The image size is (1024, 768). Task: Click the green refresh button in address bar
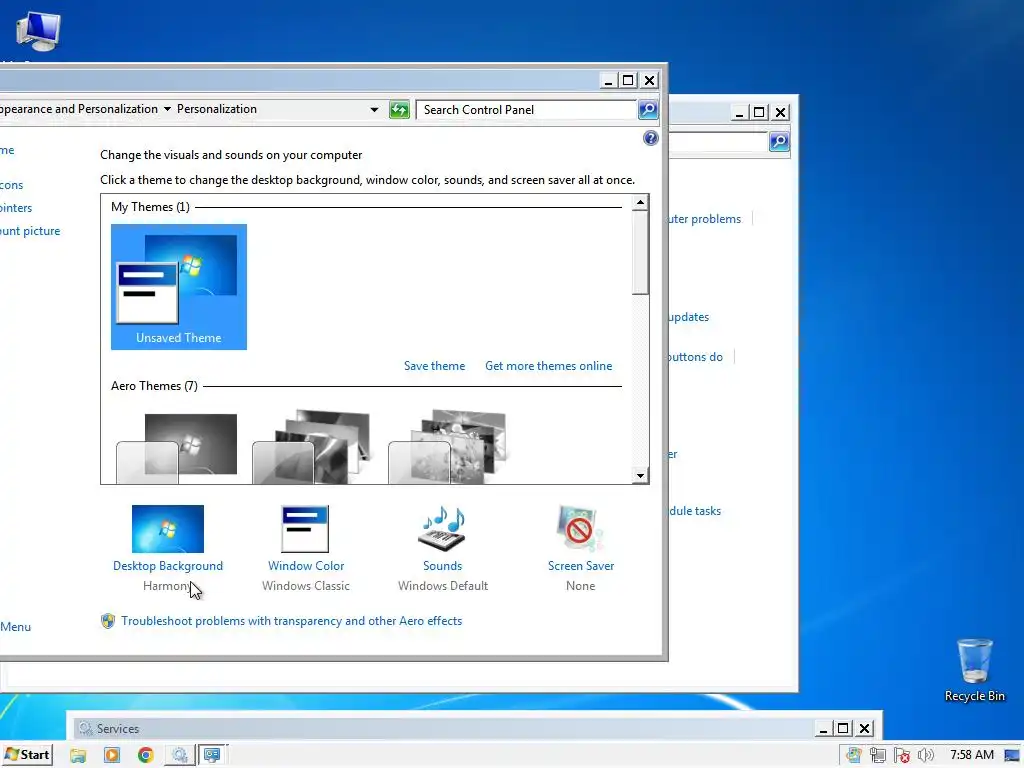point(399,110)
